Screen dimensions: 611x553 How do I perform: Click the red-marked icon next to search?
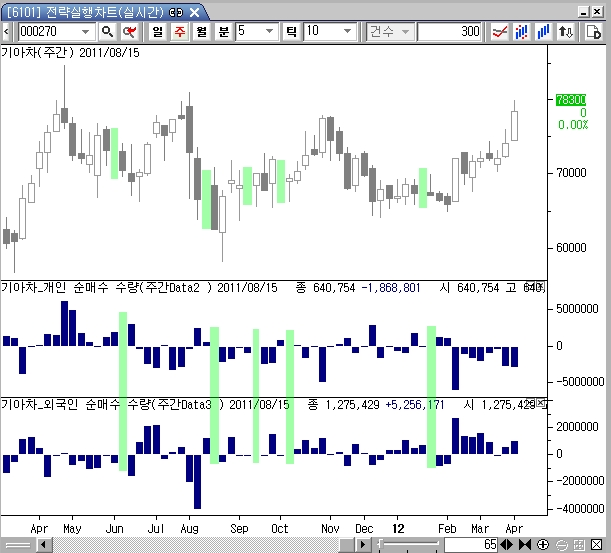(x=128, y=31)
